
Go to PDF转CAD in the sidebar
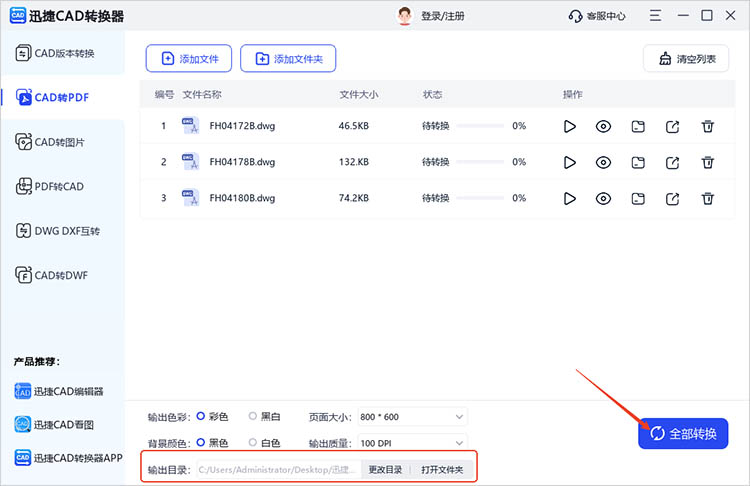coord(63,187)
